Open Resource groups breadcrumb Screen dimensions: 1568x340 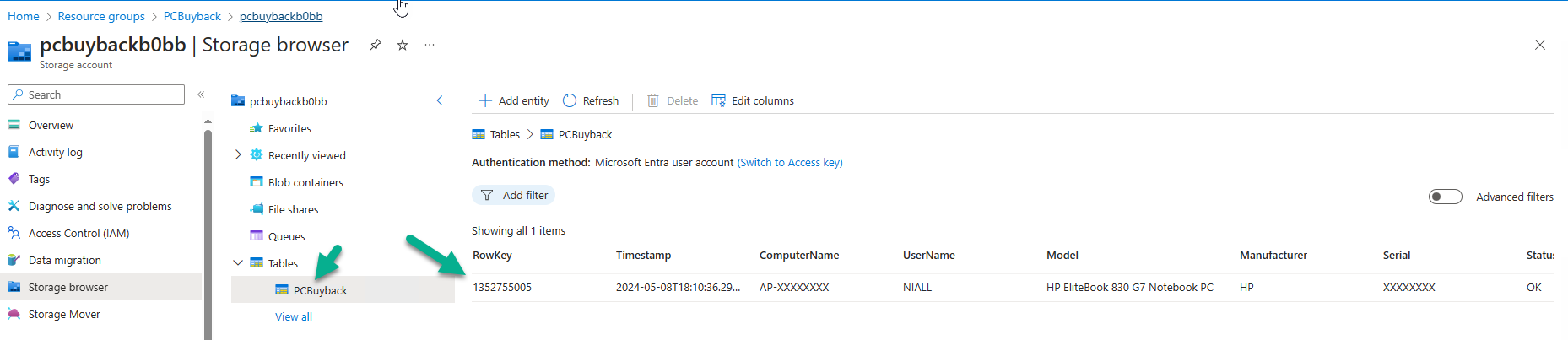pyautogui.click(x=101, y=16)
